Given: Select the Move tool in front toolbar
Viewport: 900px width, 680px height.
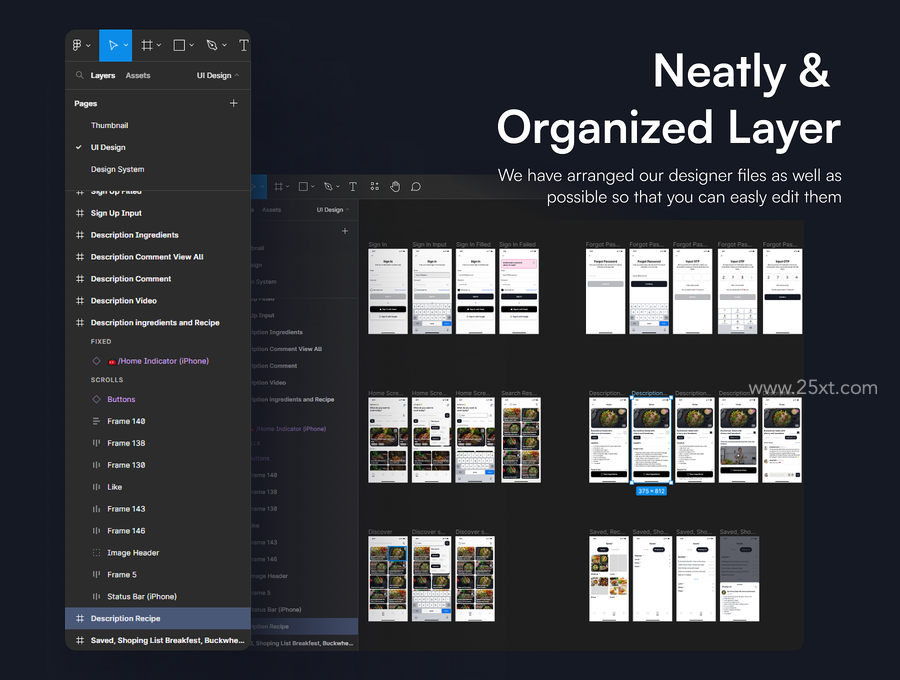Looking at the screenshot, I should pos(113,45).
